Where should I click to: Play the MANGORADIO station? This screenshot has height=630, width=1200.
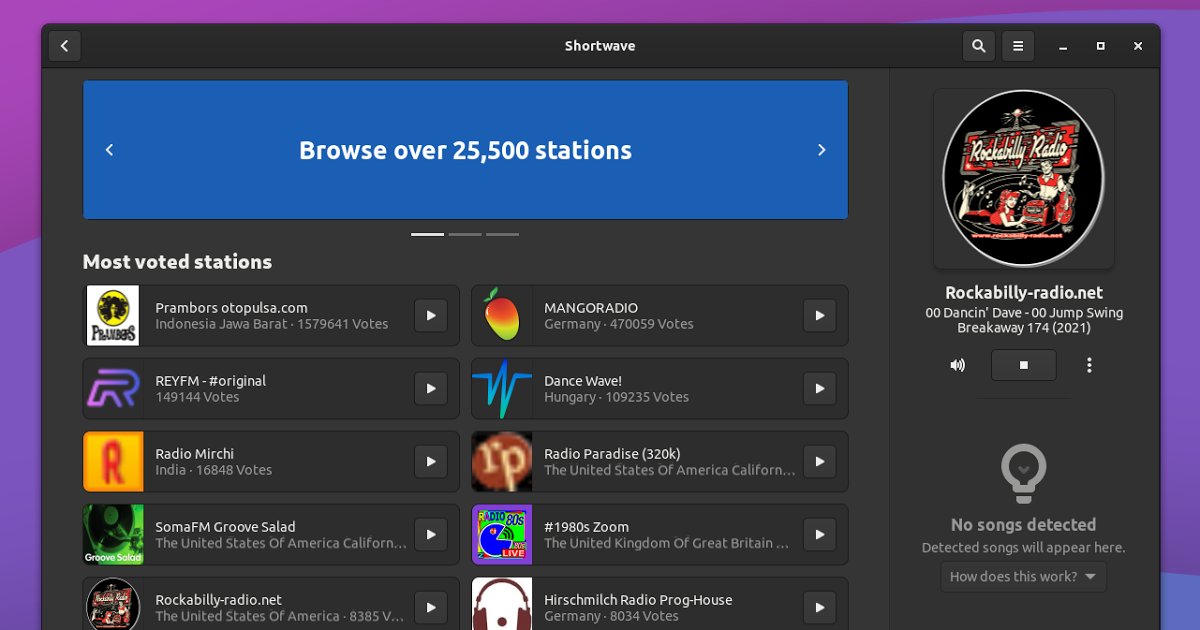[x=820, y=315]
